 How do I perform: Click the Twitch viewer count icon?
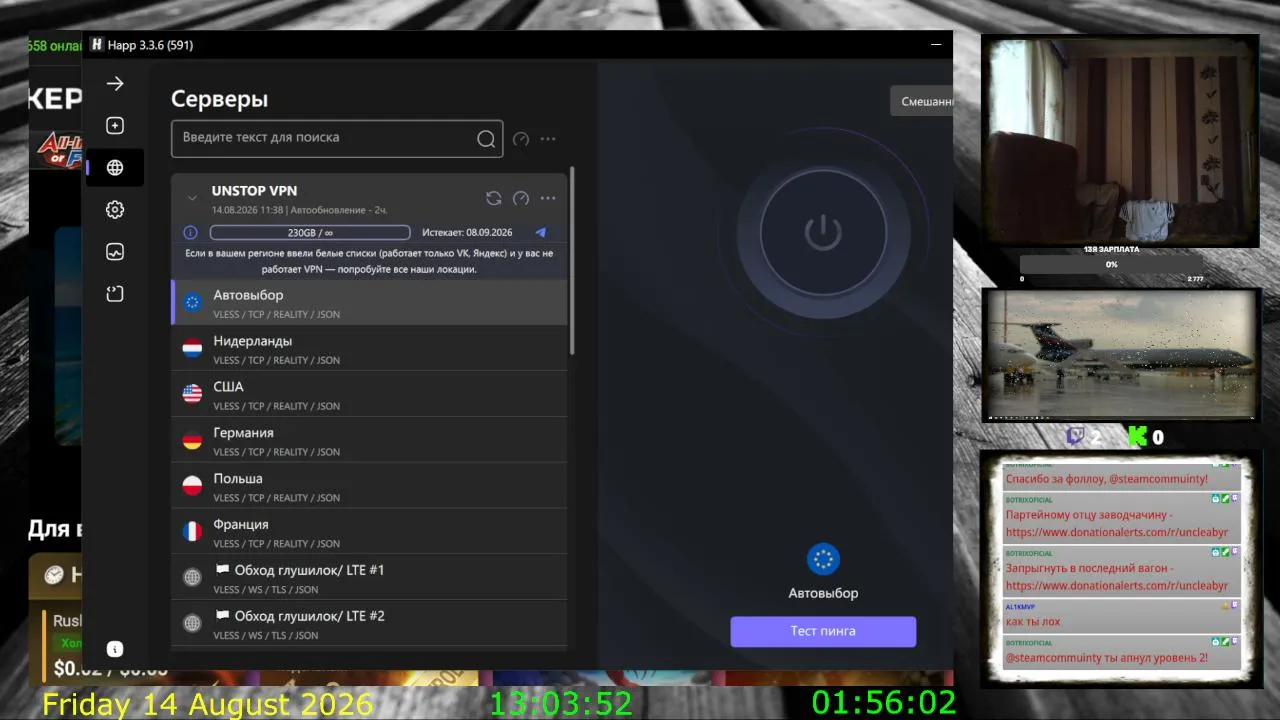click(1076, 436)
